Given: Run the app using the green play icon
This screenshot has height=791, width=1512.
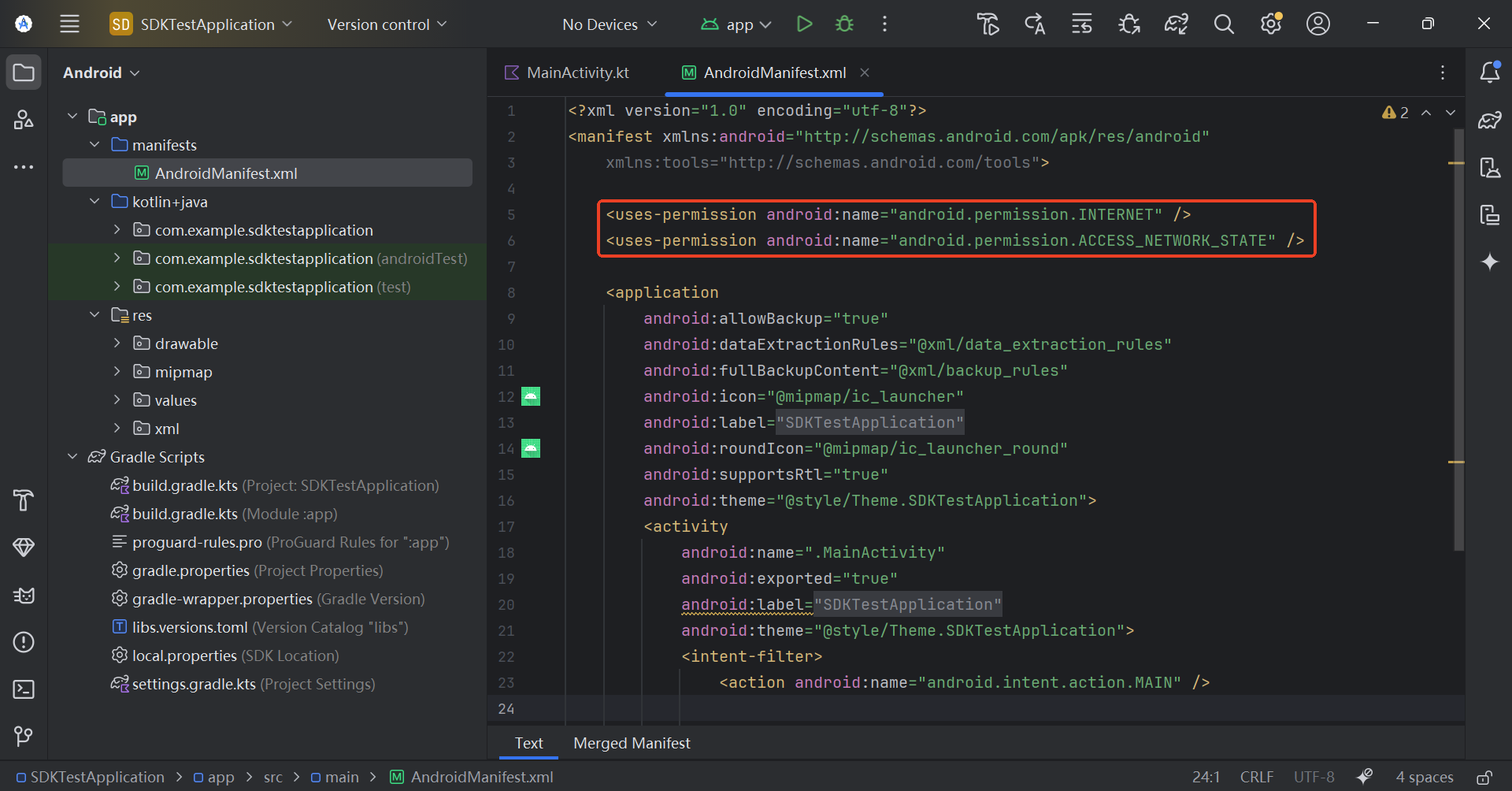Looking at the screenshot, I should (804, 24).
